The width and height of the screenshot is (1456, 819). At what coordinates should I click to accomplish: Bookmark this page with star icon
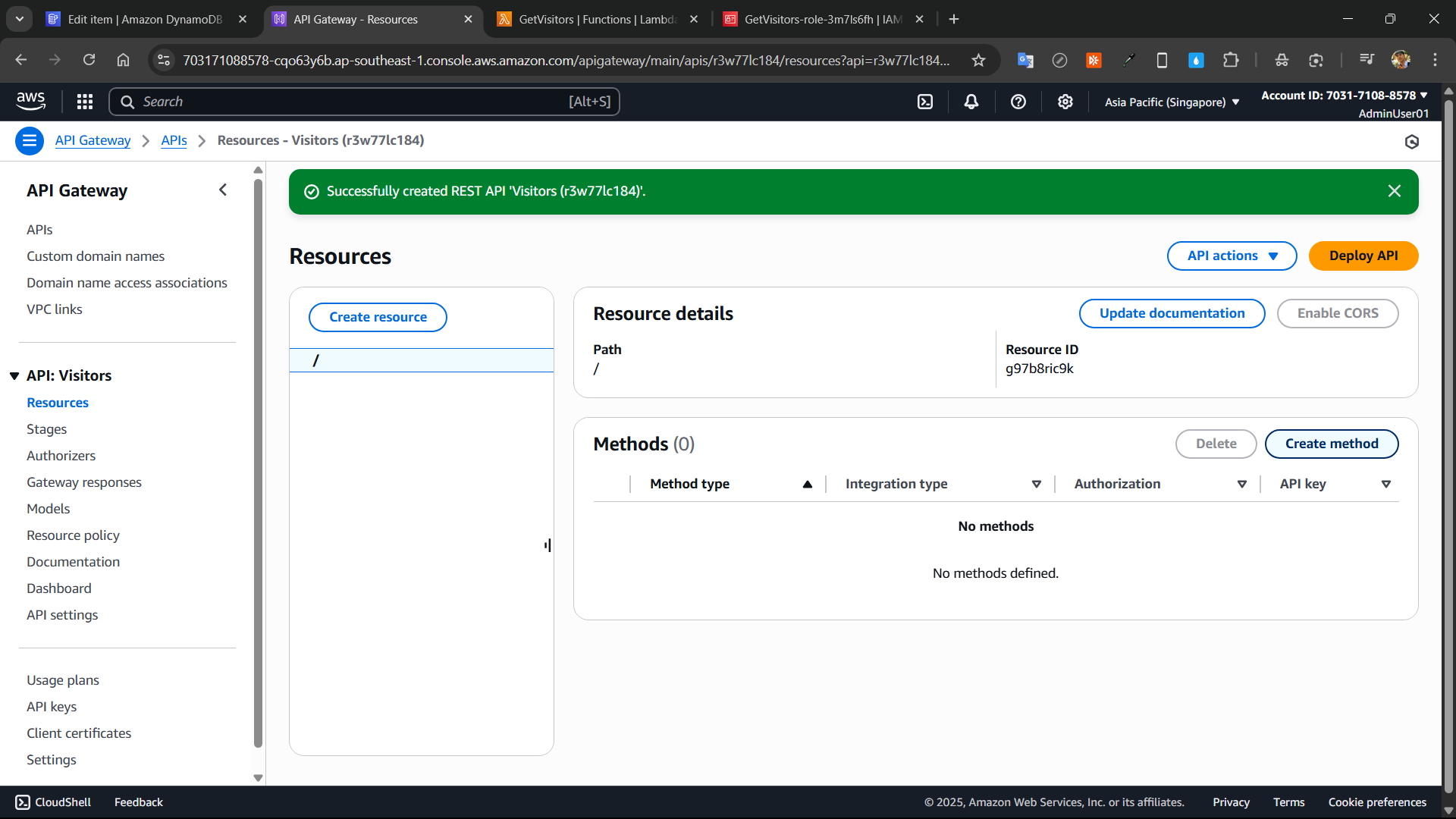[x=978, y=60]
